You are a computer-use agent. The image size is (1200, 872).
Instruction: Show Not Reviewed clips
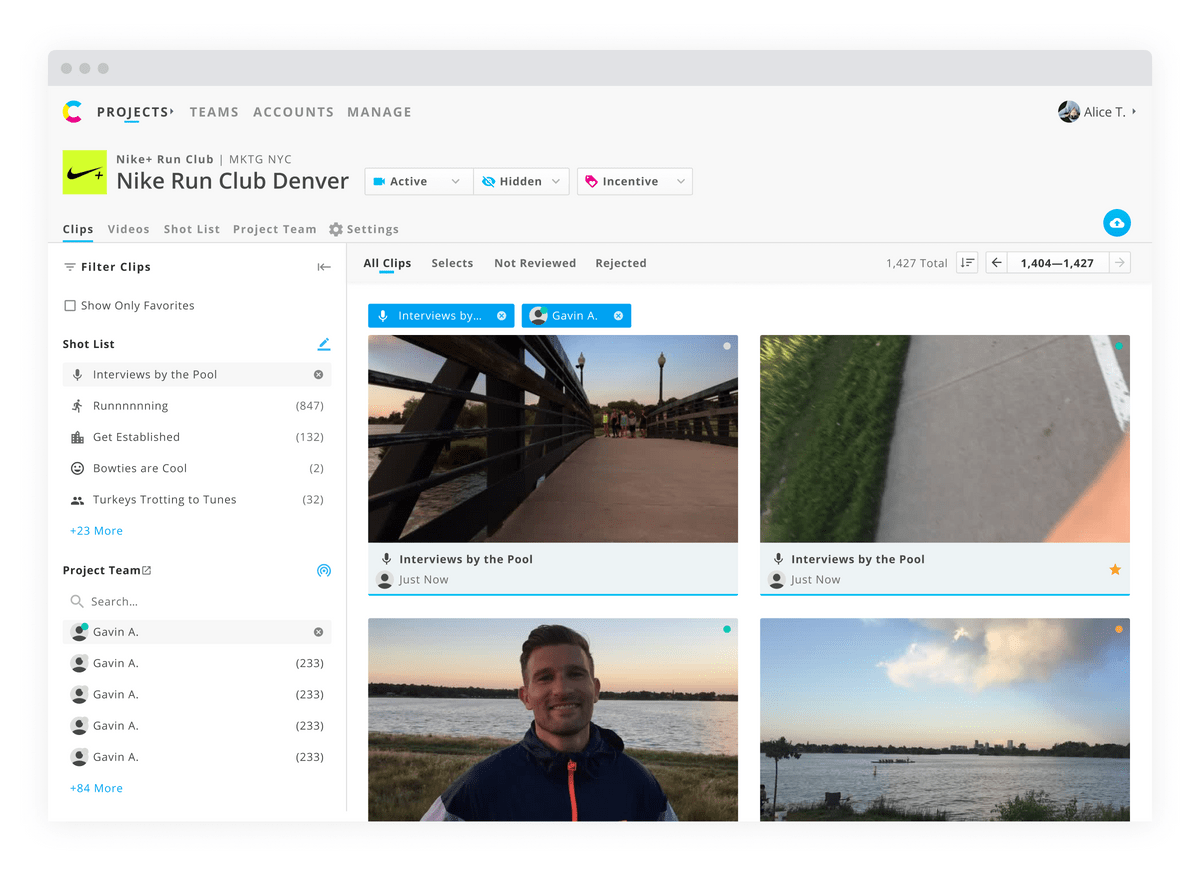[535, 263]
